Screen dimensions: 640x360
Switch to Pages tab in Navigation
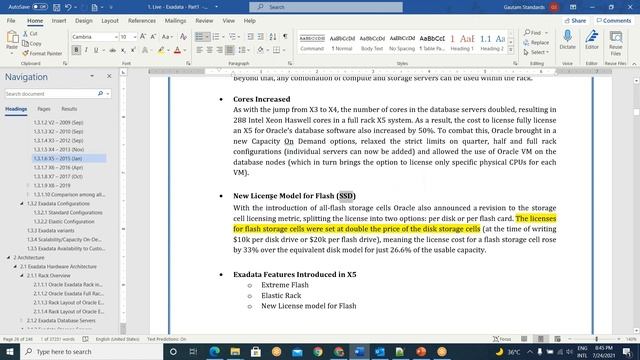[44, 109]
